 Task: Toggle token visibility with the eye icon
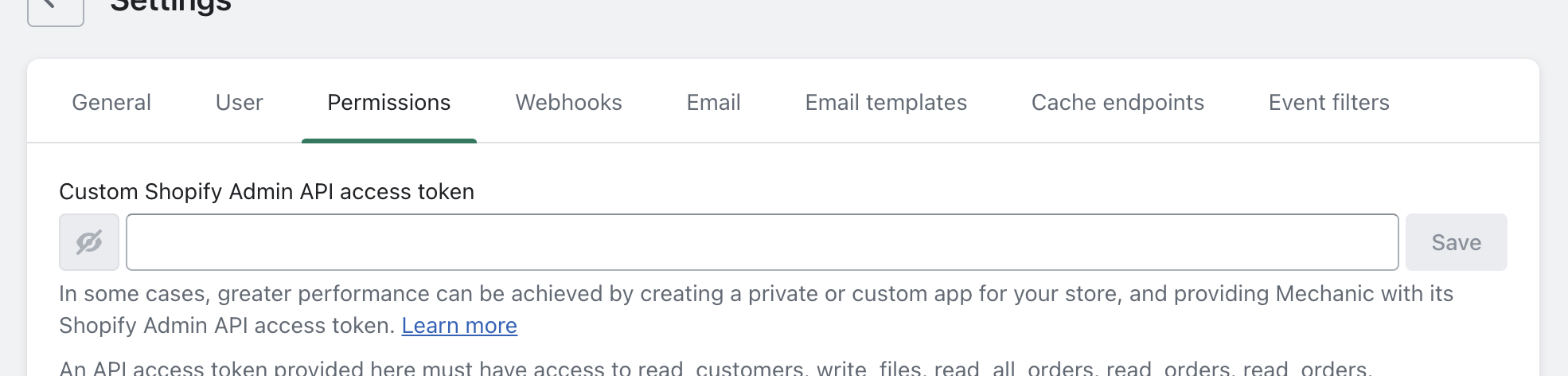point(89,242)
